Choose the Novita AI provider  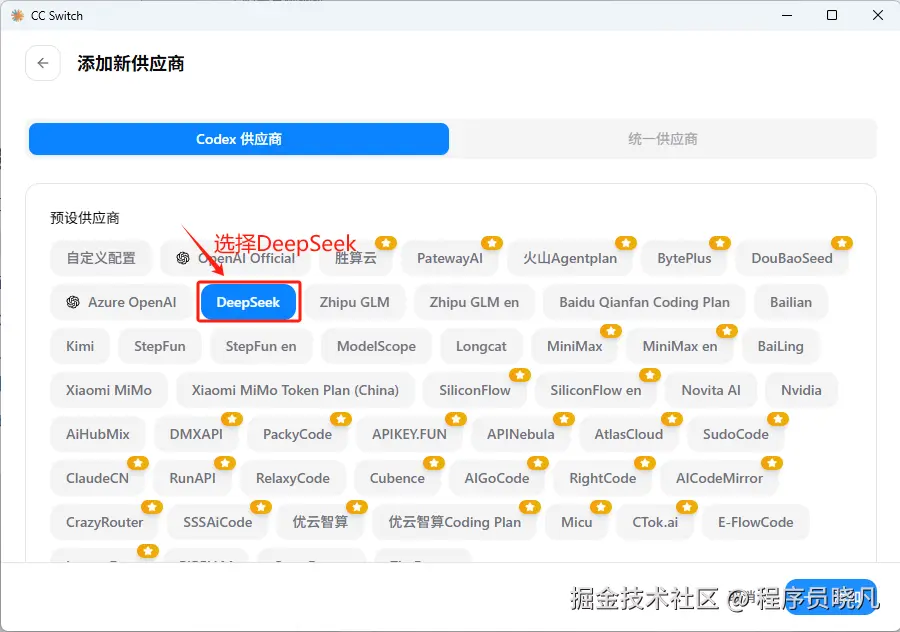click(711, 390)
